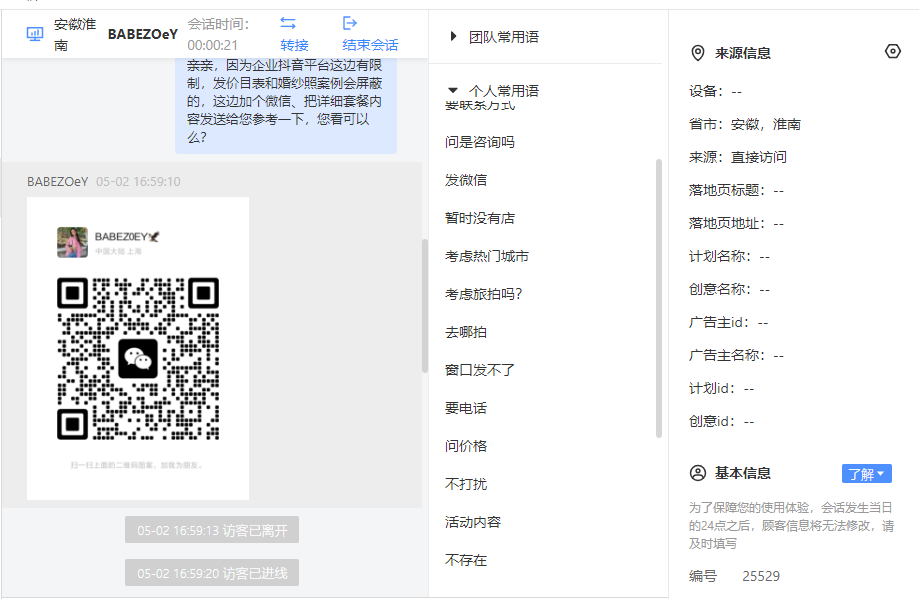Image resolution: width=919 pixels, height=599 pixels.
Task: Choose the 要电话 quick phrase
Action: pos(466,408)
